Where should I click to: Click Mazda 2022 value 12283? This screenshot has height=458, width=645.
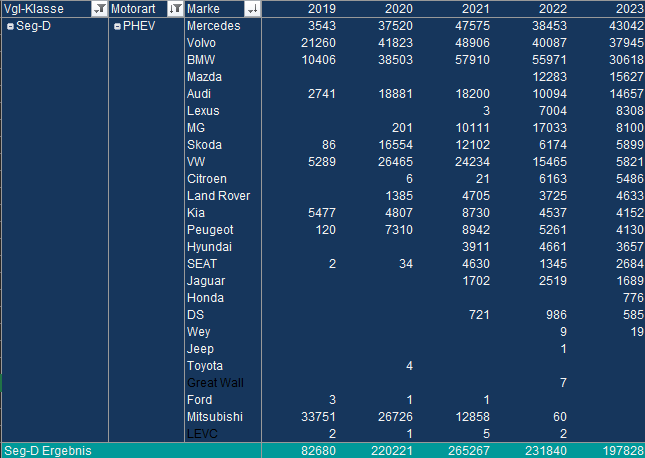(550, 77)
